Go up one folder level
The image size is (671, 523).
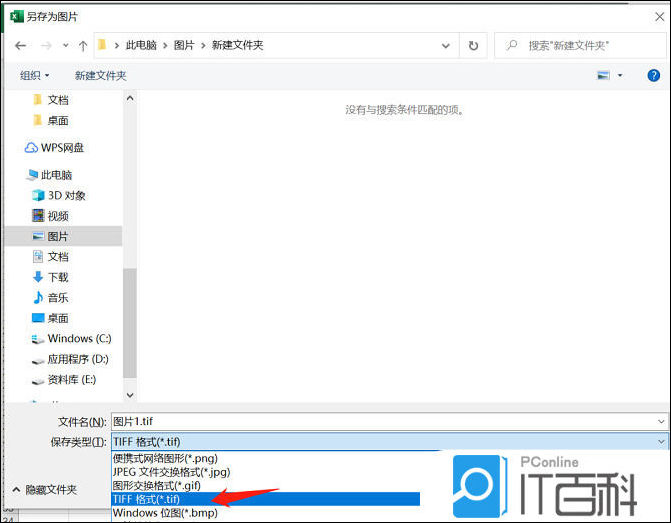tap(83, 45)
